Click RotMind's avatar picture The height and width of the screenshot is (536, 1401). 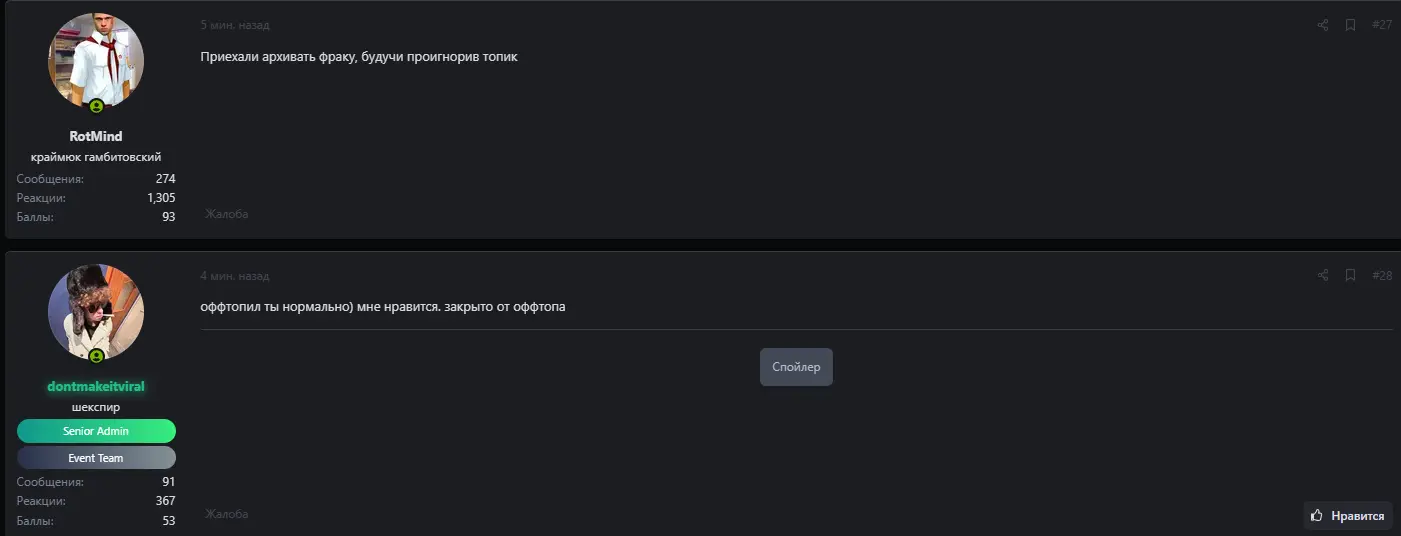[96, 60]
